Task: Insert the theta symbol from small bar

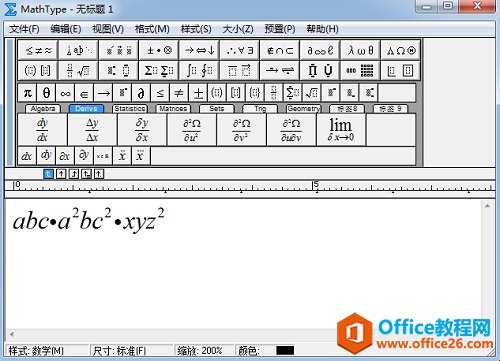Action: (46, 93)
